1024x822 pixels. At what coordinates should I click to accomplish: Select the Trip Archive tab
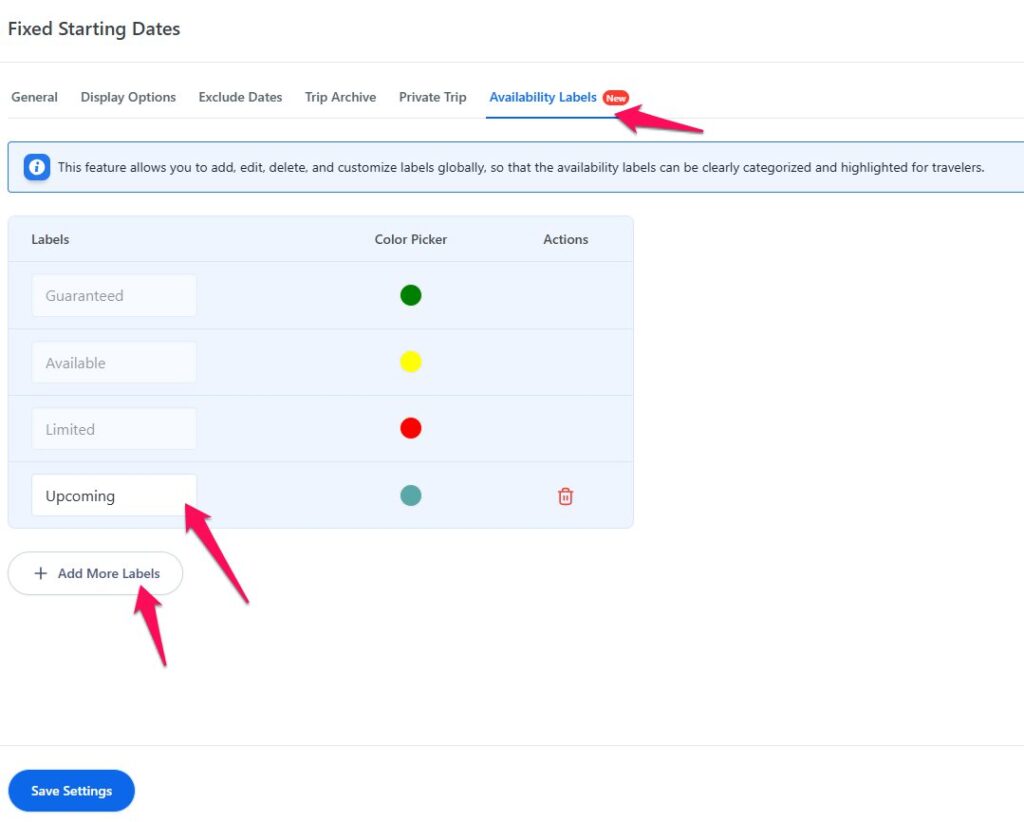click(340, 97)
